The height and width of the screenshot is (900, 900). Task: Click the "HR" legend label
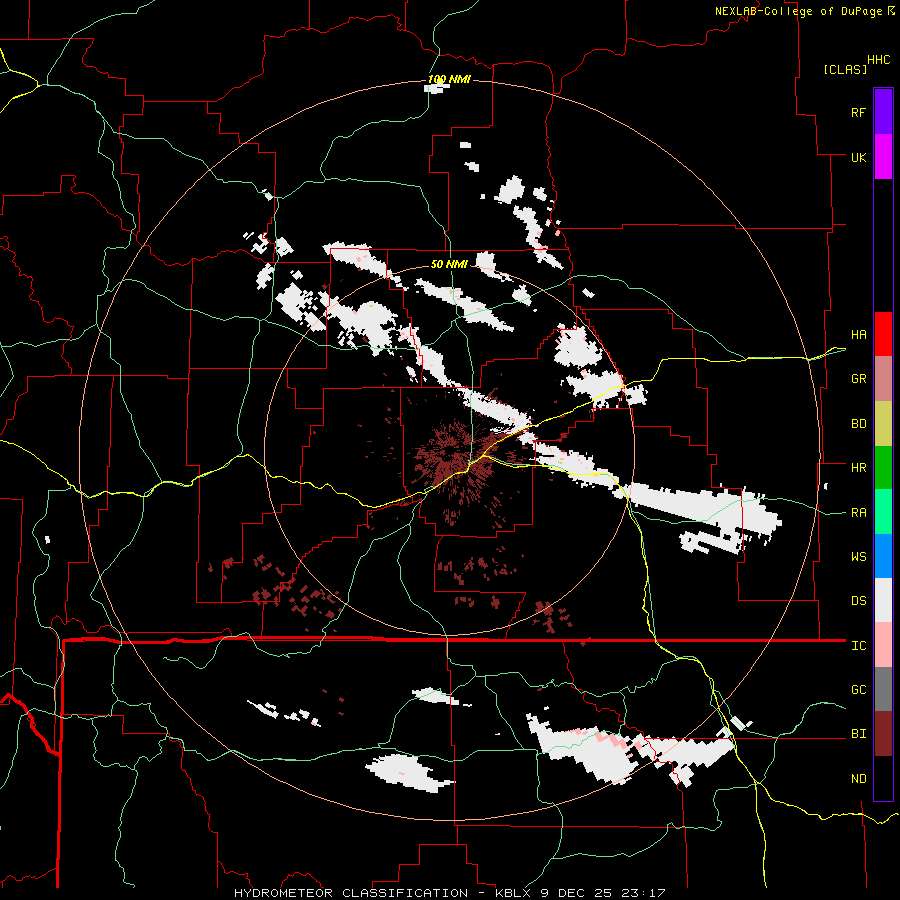pos(858,468)
